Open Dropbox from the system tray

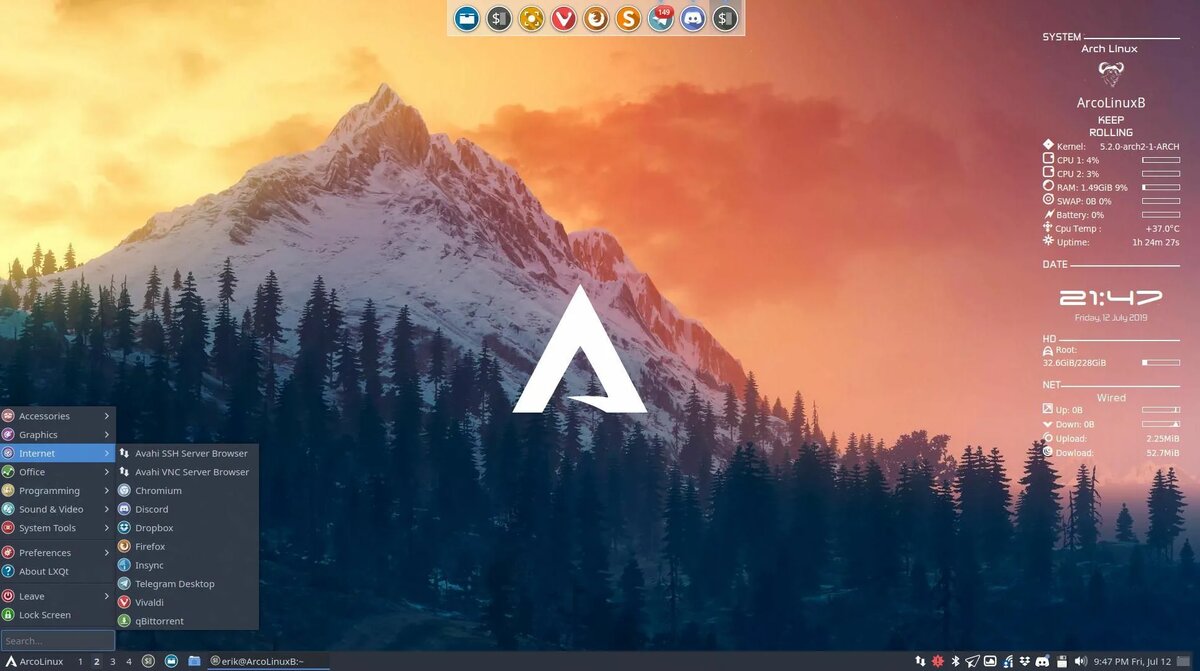[x=1026, y=661]
